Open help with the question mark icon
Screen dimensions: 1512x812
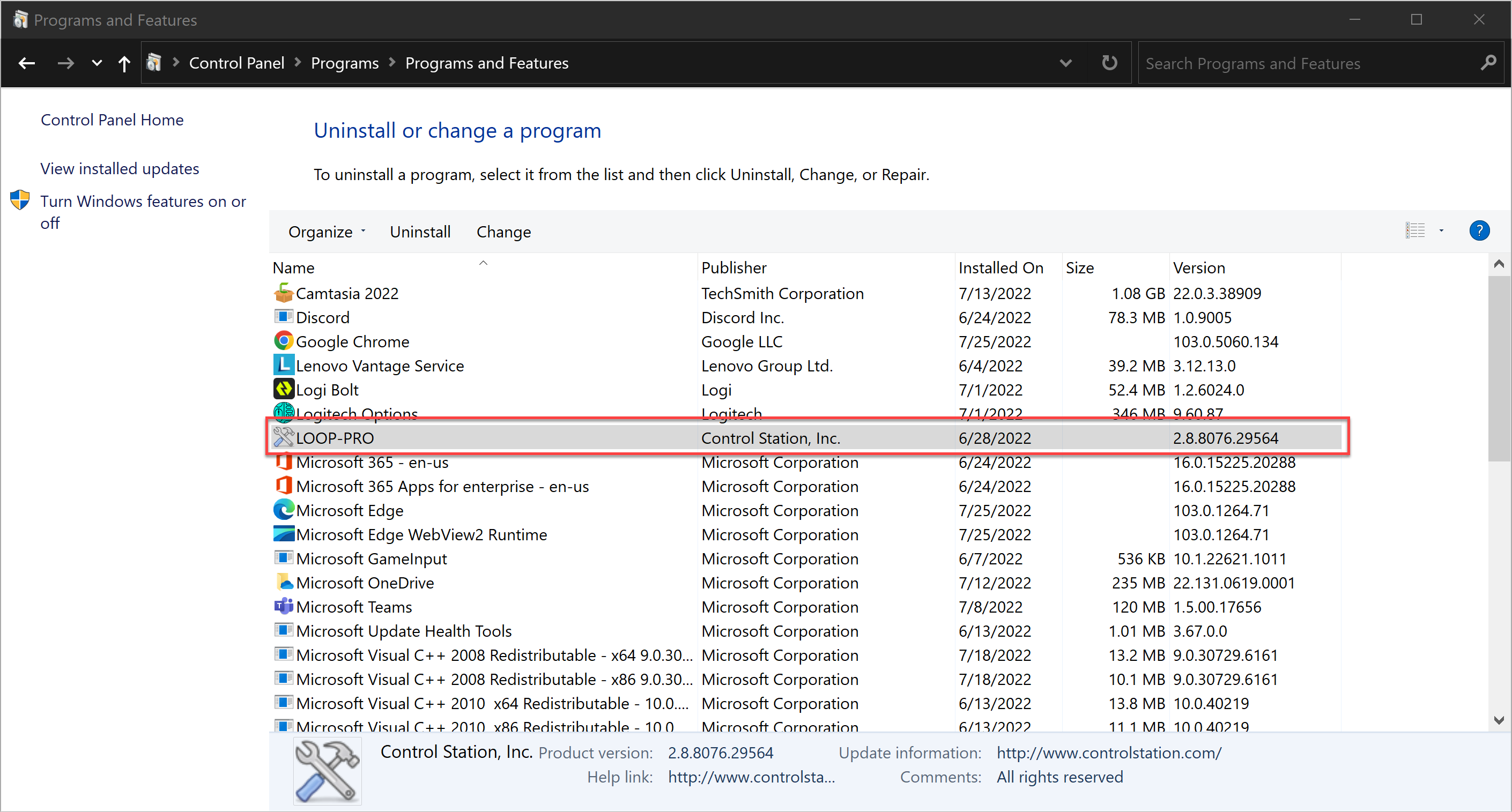click(x=1479, y=230)
